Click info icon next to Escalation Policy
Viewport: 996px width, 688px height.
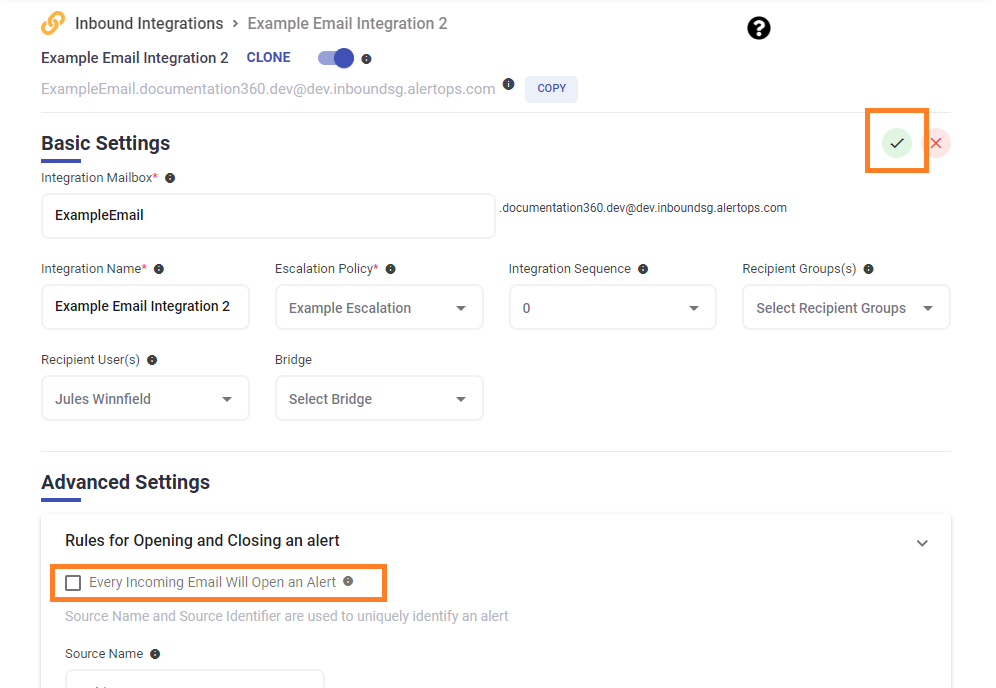pyautogui.click(x=390, y=269)
